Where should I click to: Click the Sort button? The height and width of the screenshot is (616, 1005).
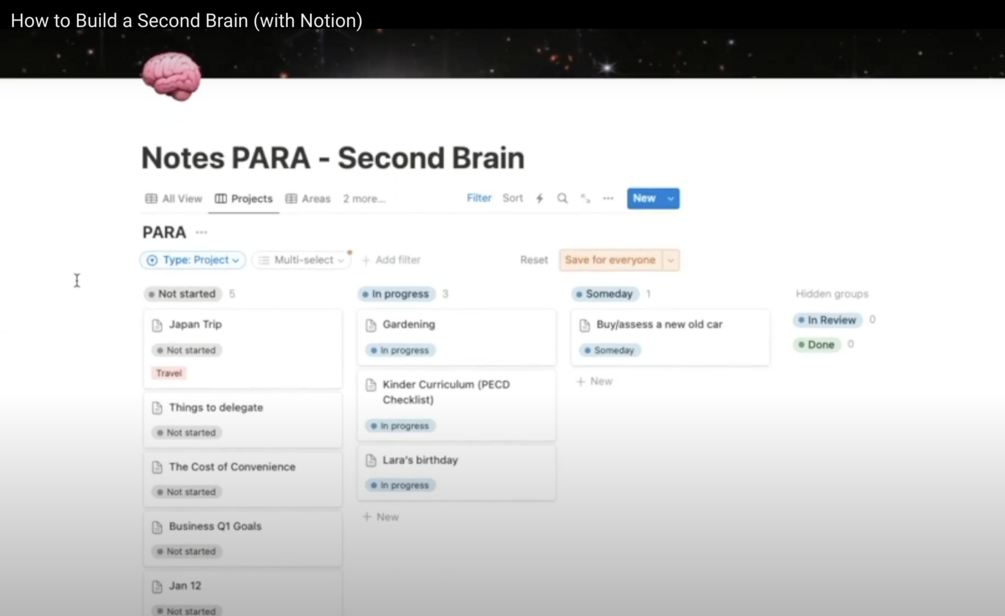513,198
